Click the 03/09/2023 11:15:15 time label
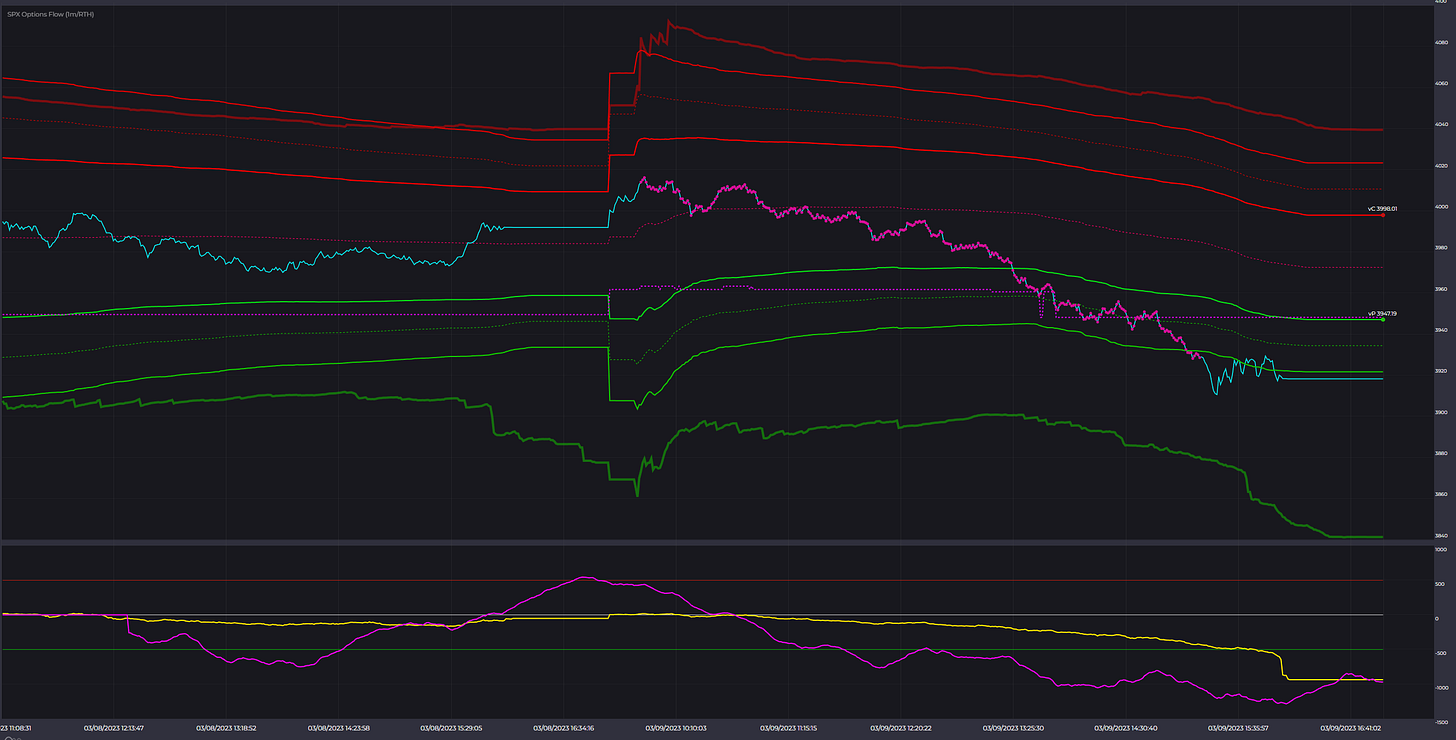 pyautogui.click(x=789, y=728)
